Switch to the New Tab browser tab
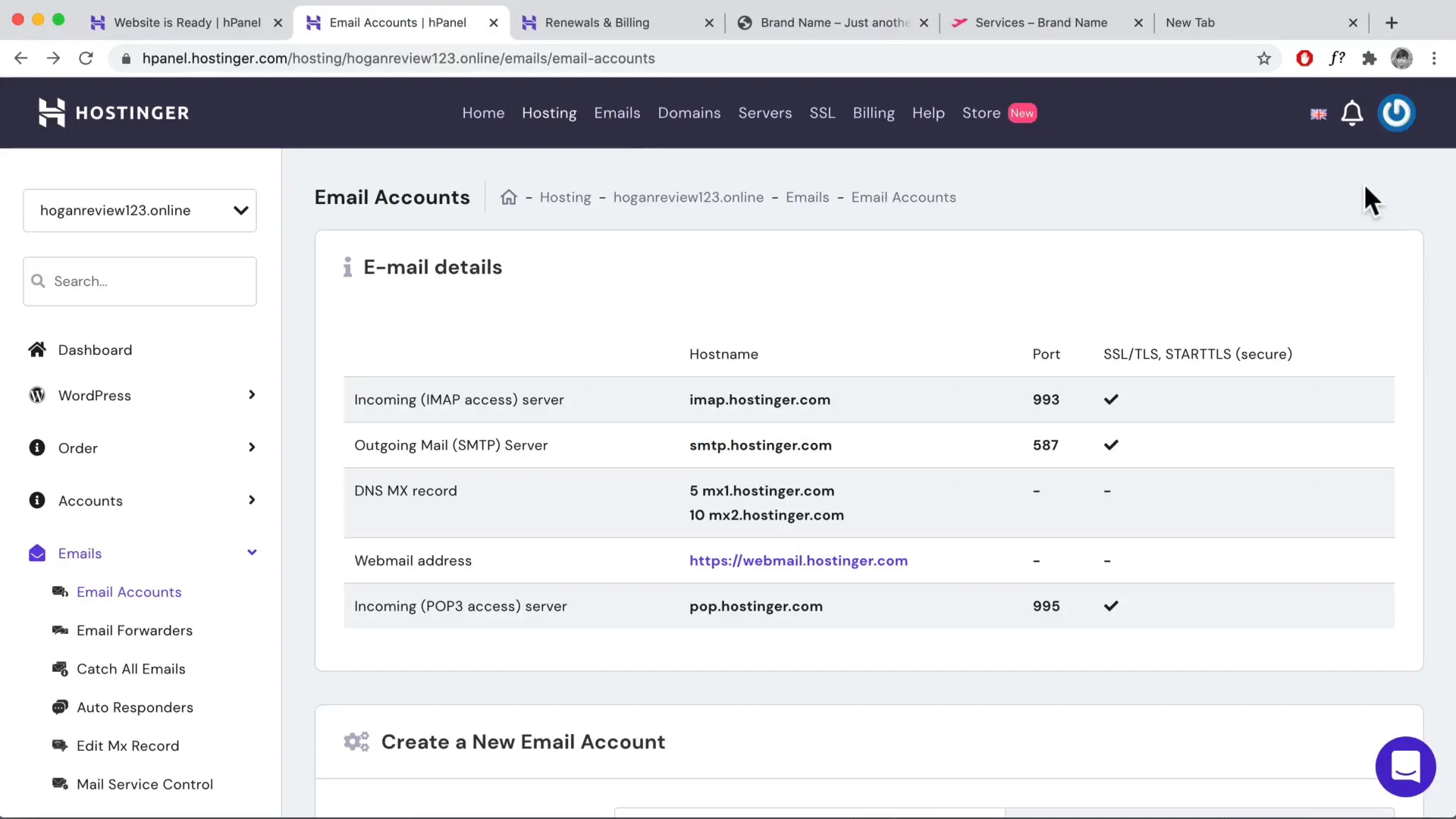This screenshot has height=819, width=1456. pos(1190,23)
